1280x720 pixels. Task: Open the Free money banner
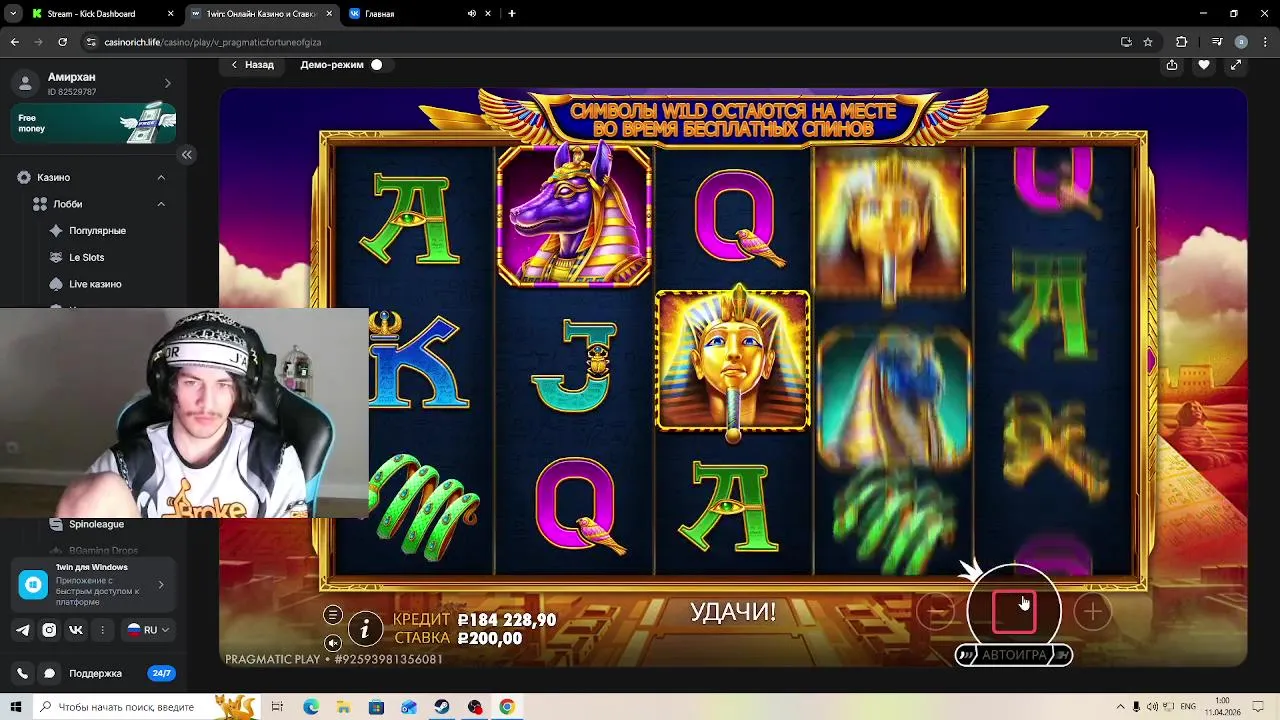94,123
